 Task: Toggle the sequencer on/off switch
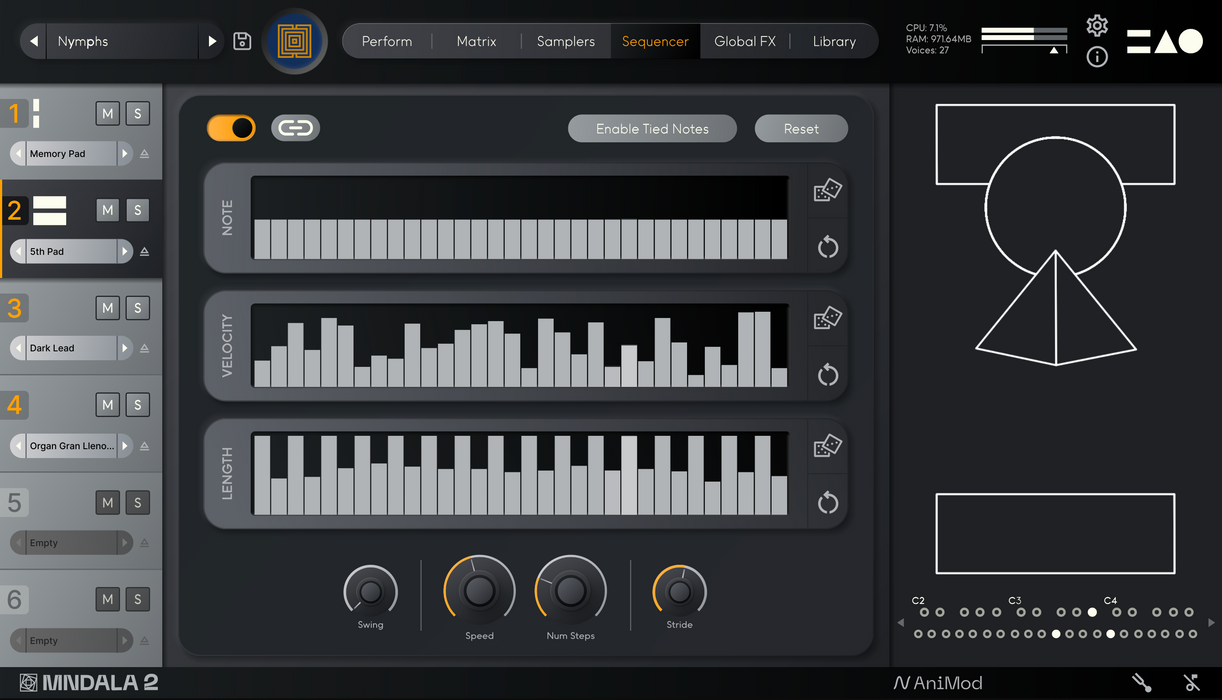point(231,128)
